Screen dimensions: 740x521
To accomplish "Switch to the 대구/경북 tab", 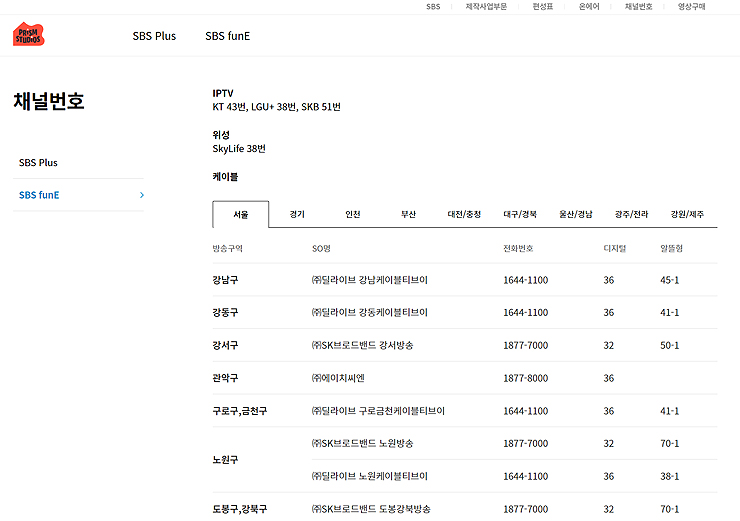I will [x=520, y=214].
